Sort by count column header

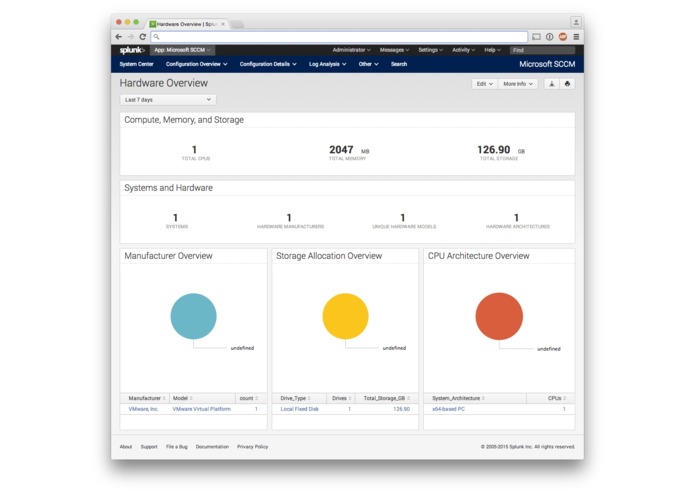pyautogui.click(x=249, y=398)
